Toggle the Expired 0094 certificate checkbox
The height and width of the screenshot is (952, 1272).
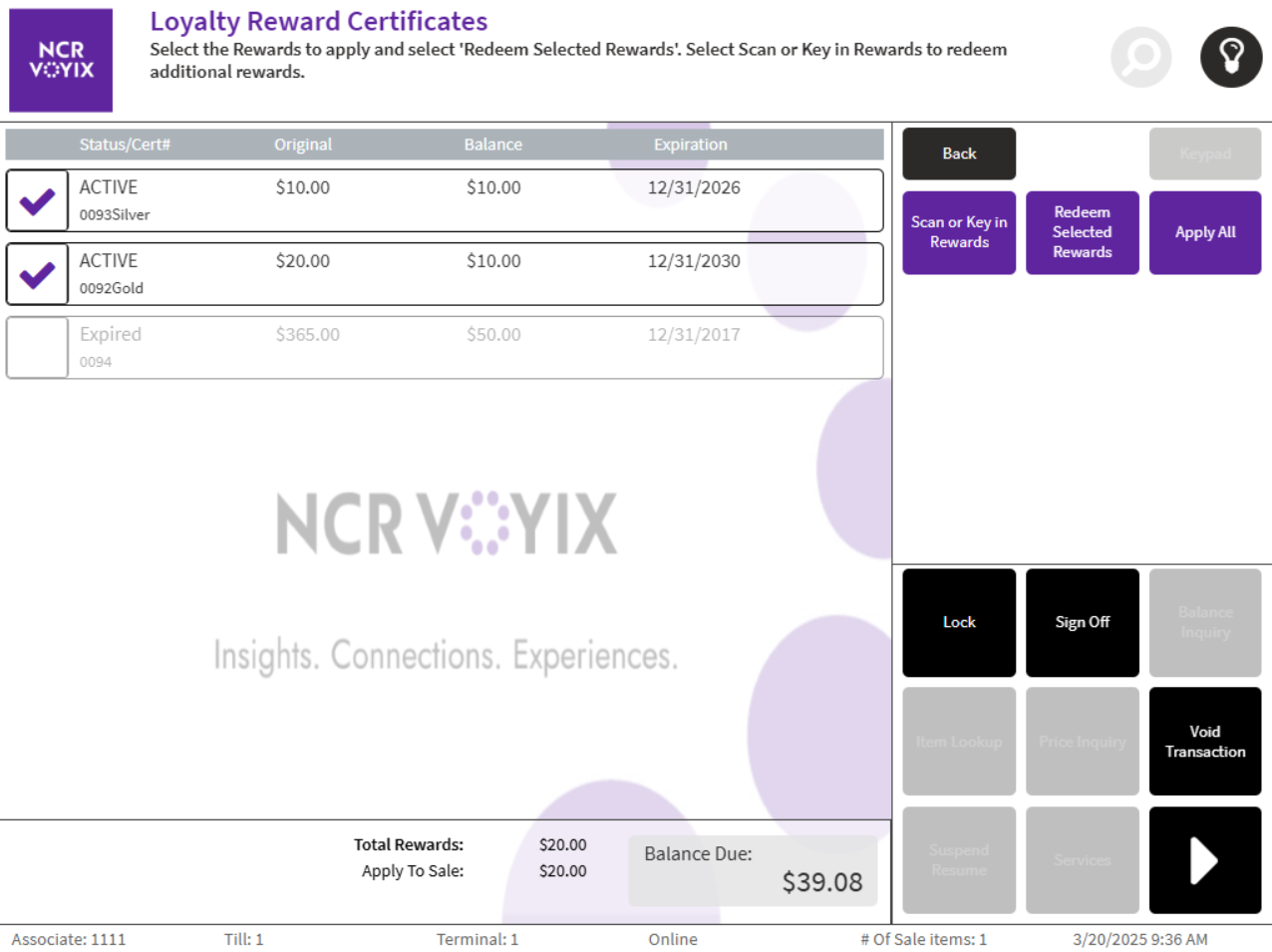coord(37,348)
